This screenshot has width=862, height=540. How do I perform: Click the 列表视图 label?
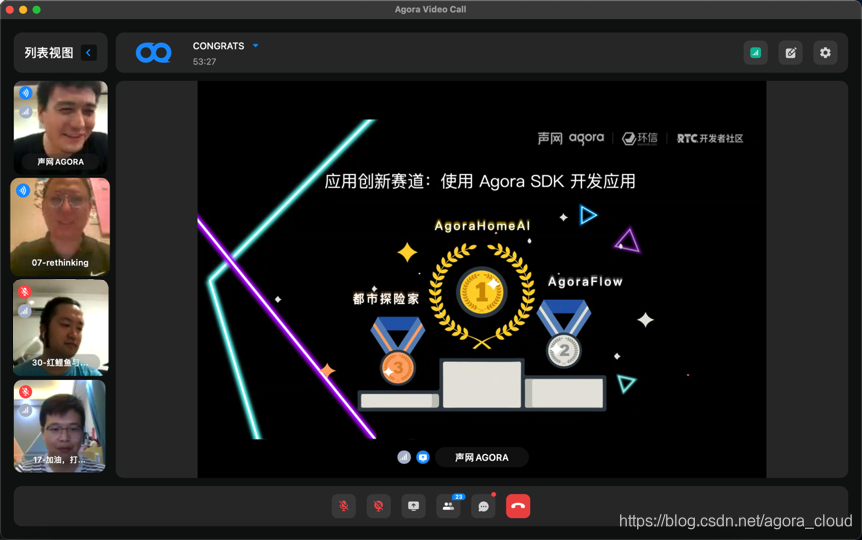(49, 53)
